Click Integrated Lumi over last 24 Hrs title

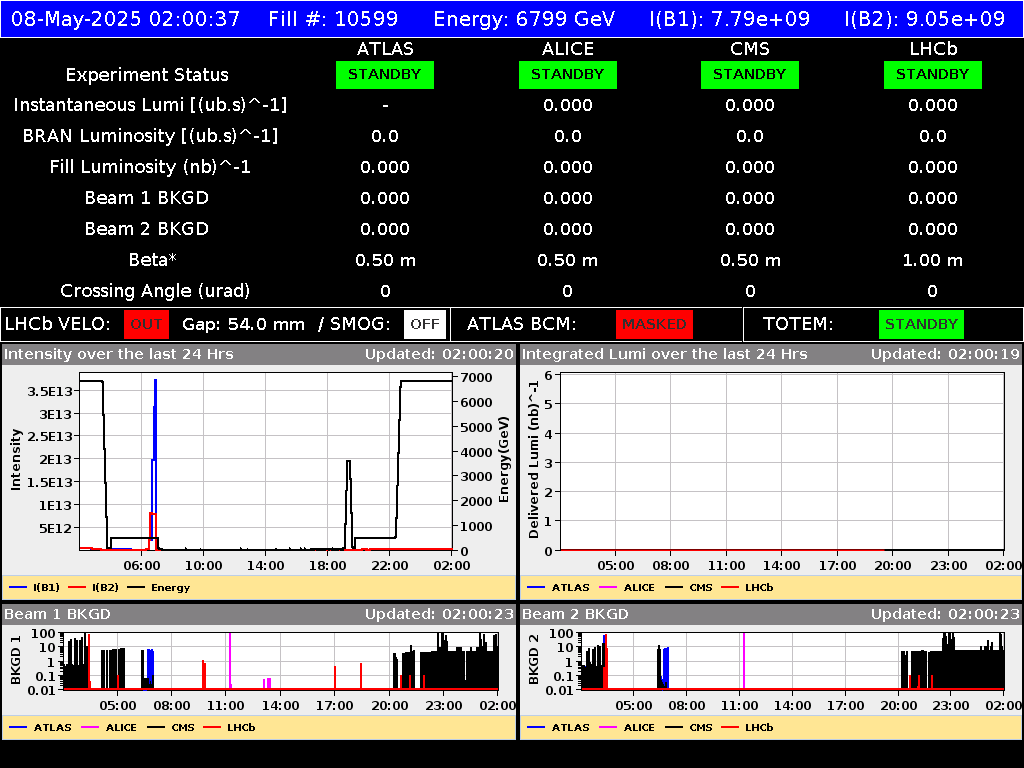coord(665,354)
